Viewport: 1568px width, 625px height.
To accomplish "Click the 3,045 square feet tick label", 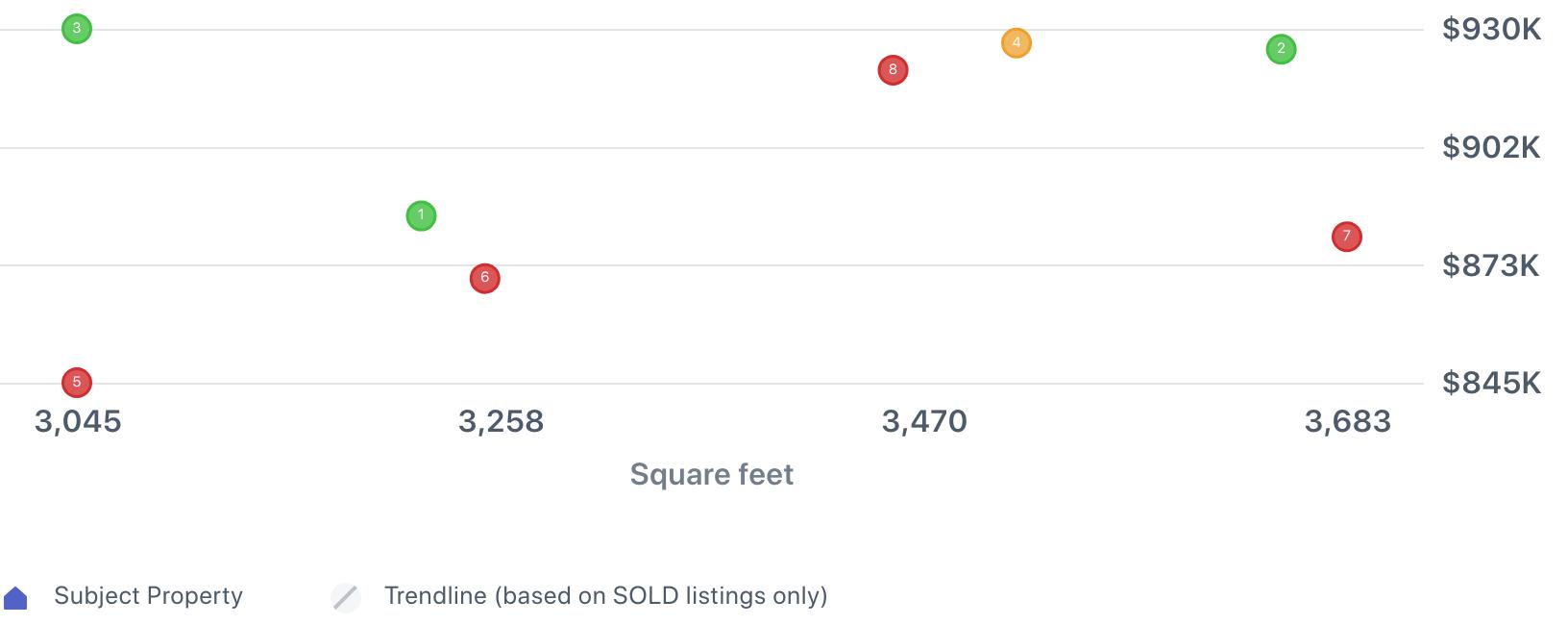I will [x=78, y=421].
